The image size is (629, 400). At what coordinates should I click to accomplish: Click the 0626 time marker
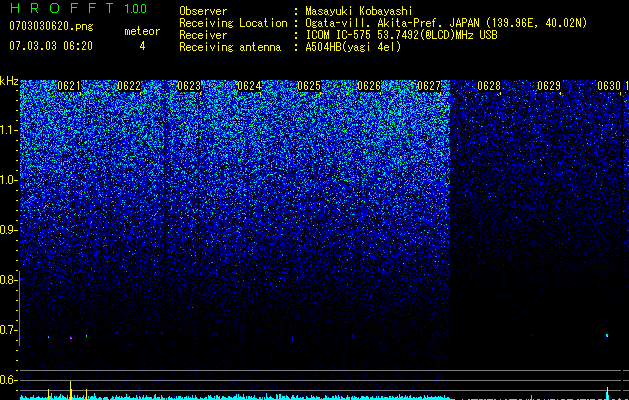pos(369,86)
